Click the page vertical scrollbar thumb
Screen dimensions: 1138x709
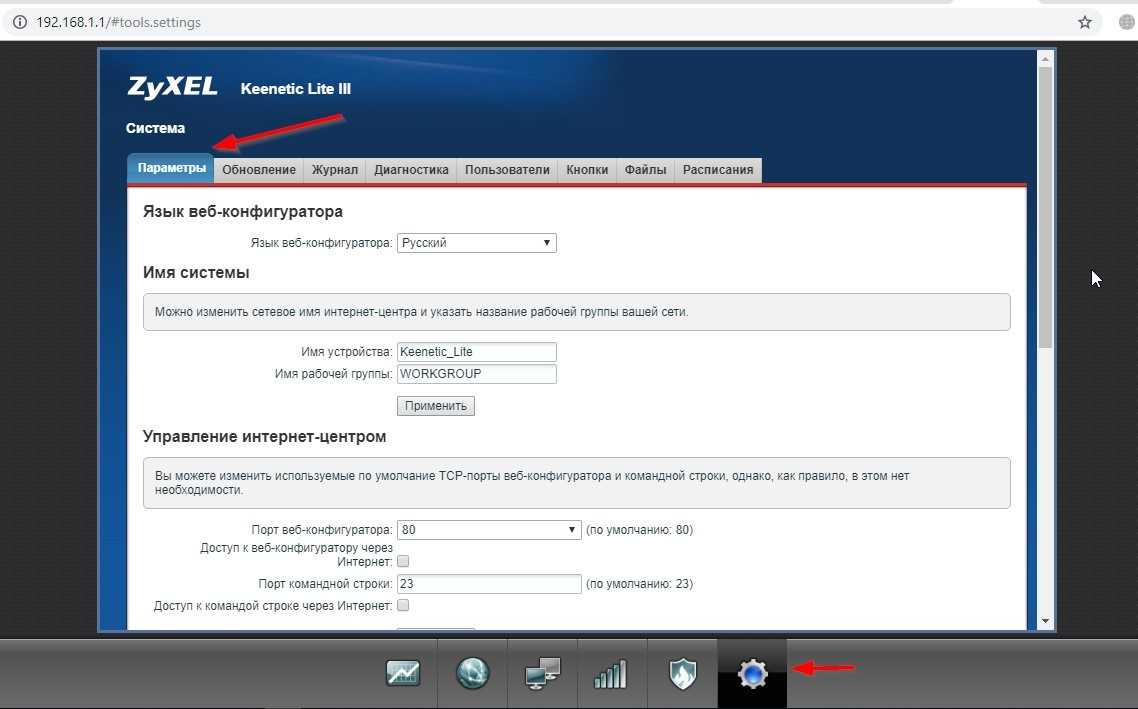tap(1046, 200)
